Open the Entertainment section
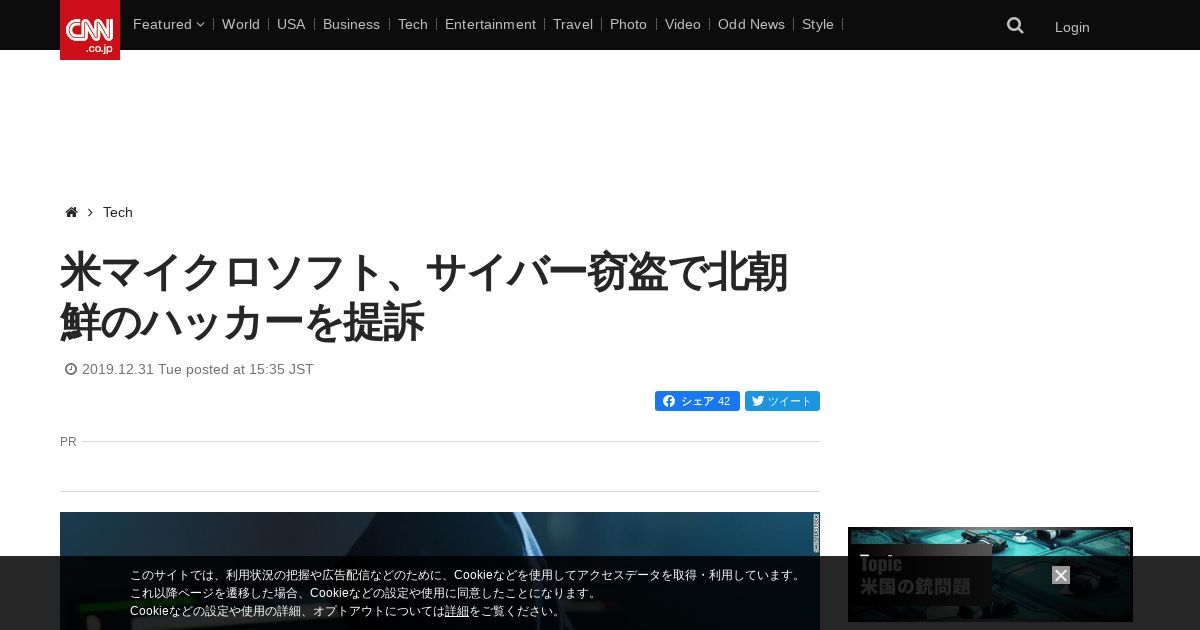This screenshot has width=1200, height=630. 490,24
